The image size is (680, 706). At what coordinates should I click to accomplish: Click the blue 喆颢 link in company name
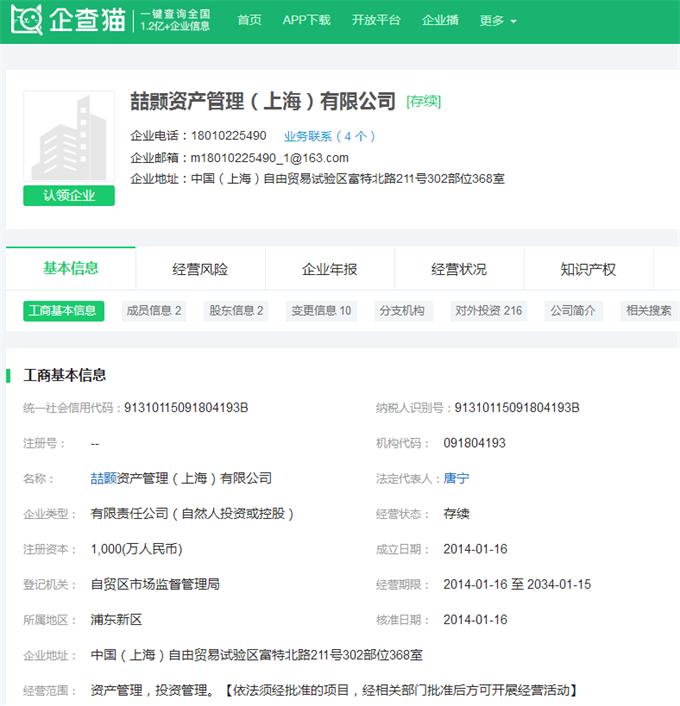pos(104,478)
